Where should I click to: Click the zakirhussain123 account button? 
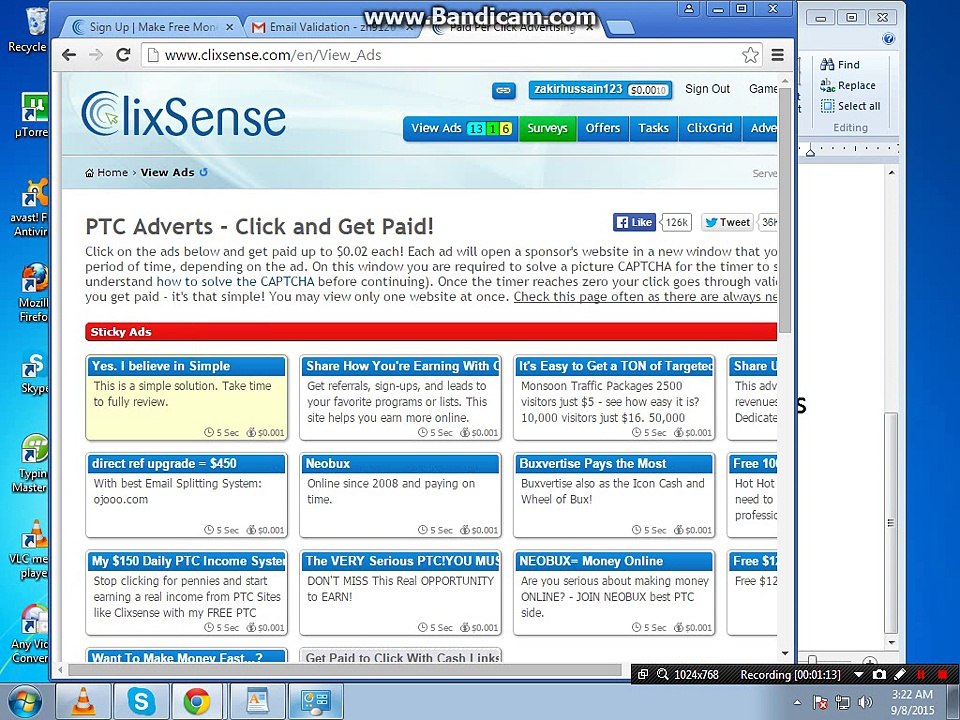[x=600, y=89]
